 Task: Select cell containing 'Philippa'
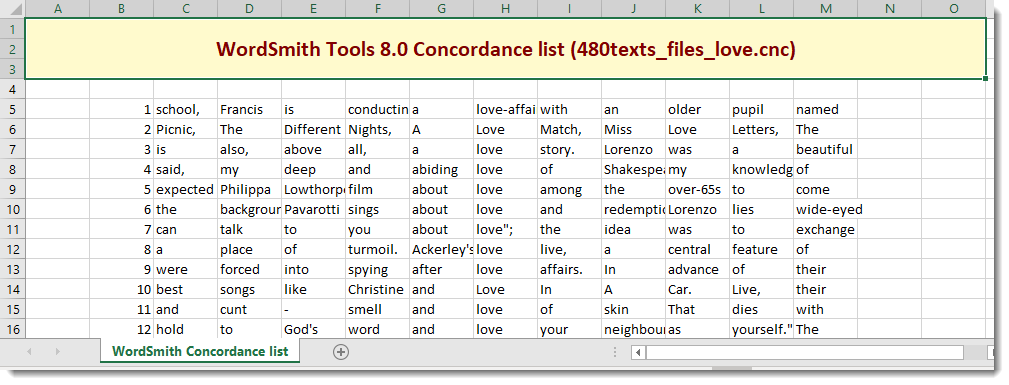(250, 189)
